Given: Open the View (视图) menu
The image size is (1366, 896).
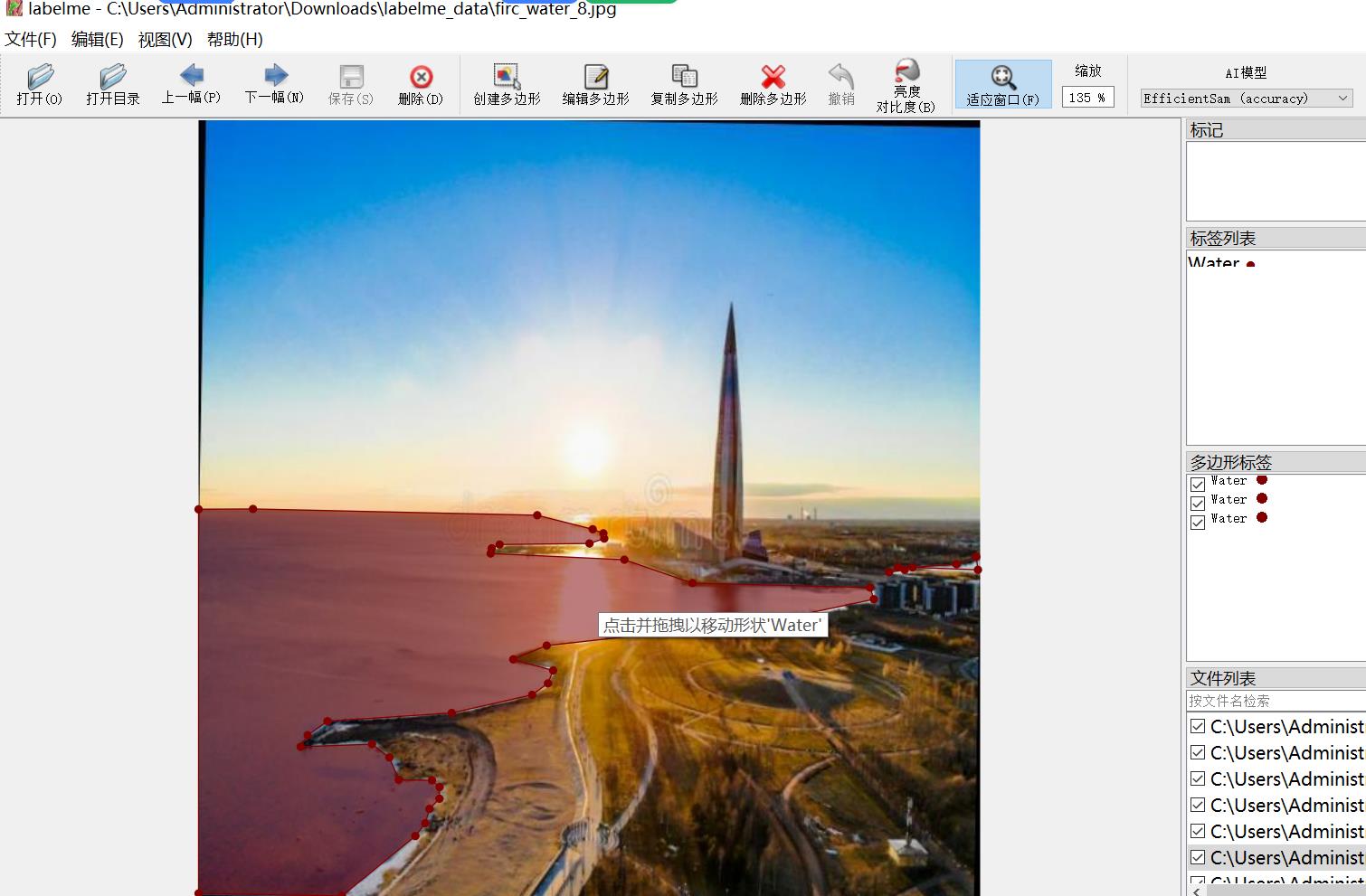Looking at the screenshot, I should [165, 40].
